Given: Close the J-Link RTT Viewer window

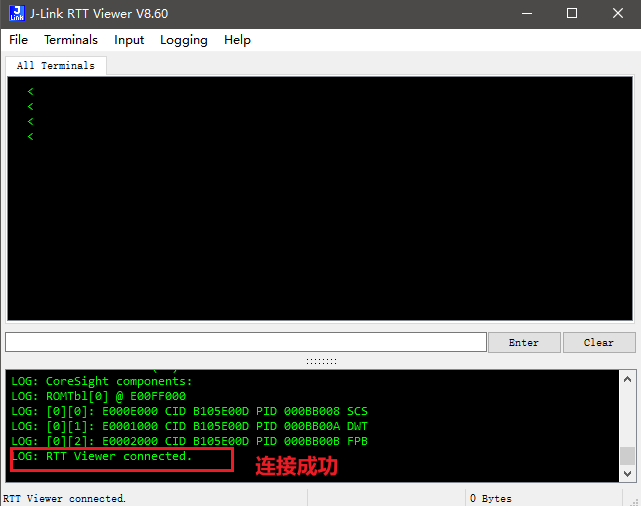Looking at the screenshot, I should click(618, 13).
